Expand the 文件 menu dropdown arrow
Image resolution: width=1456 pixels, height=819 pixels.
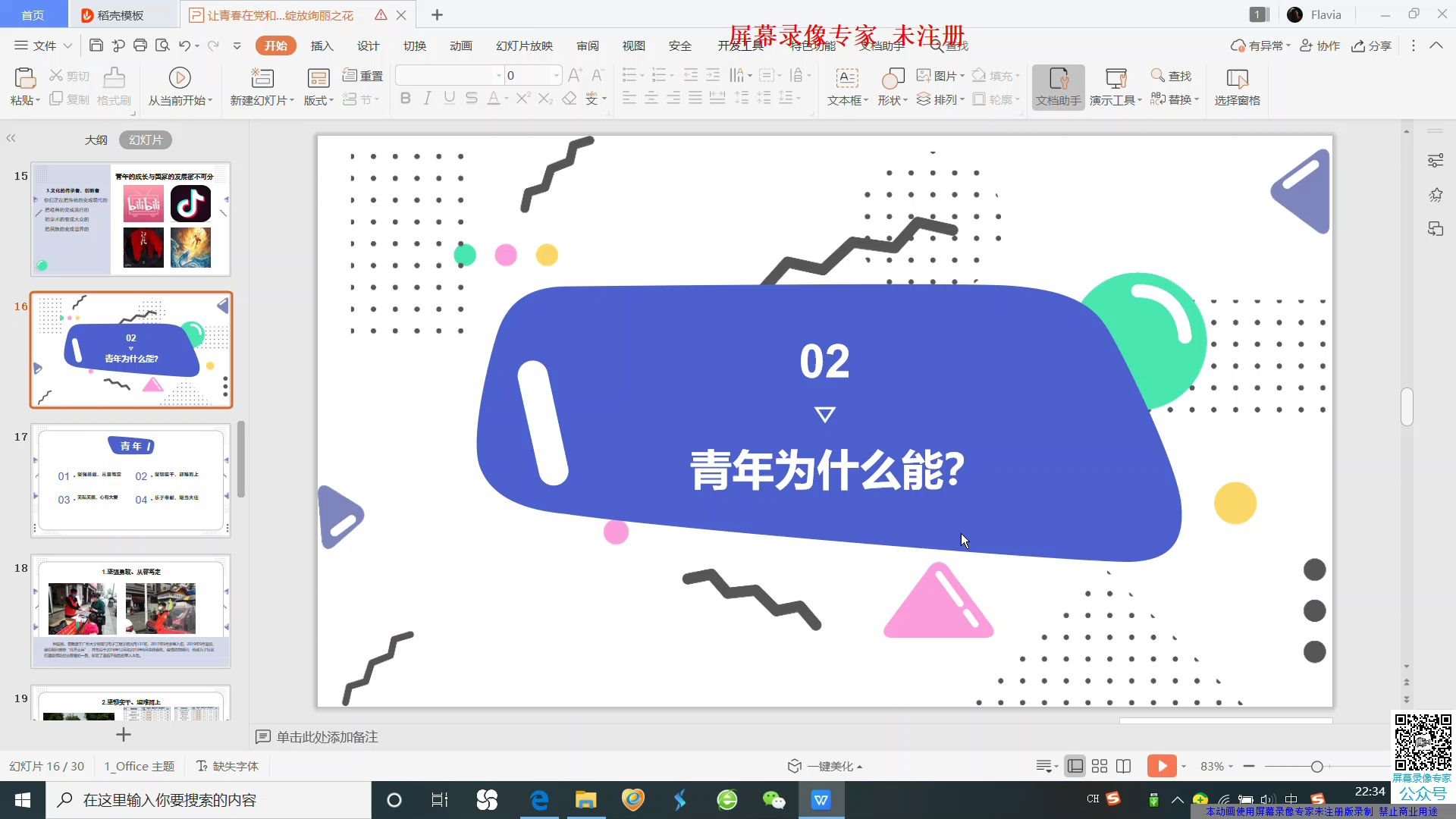point(67,45)
